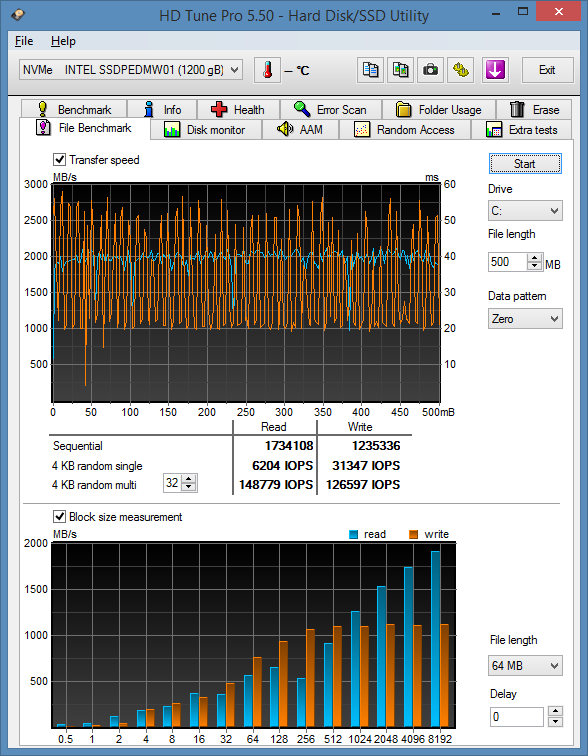This screenshot has height=756, width=588.
Task: Click the HD Tune app icon in title bar
Action: (18, 15)
